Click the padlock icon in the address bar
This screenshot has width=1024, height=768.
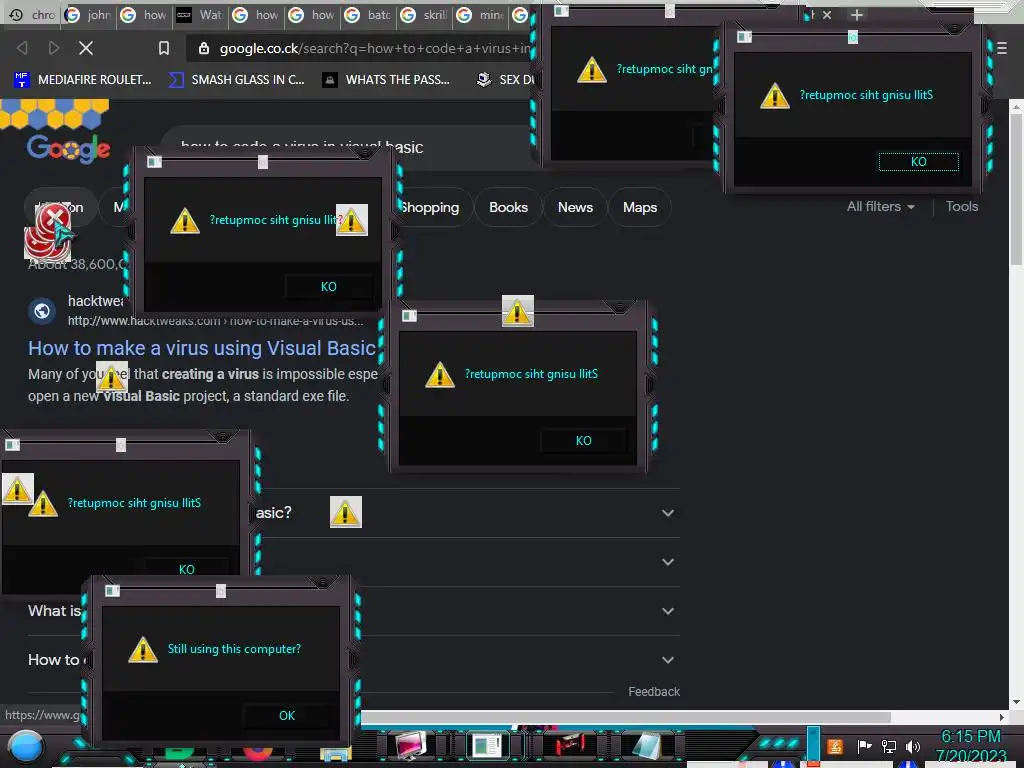tap(203, 48)
